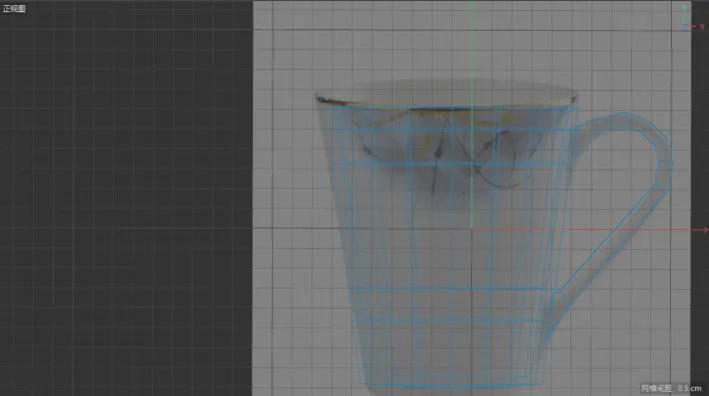Click the reference photo's right cup rim tip
709x396 pixels.
pyautogui.click(x=574, y=99)
